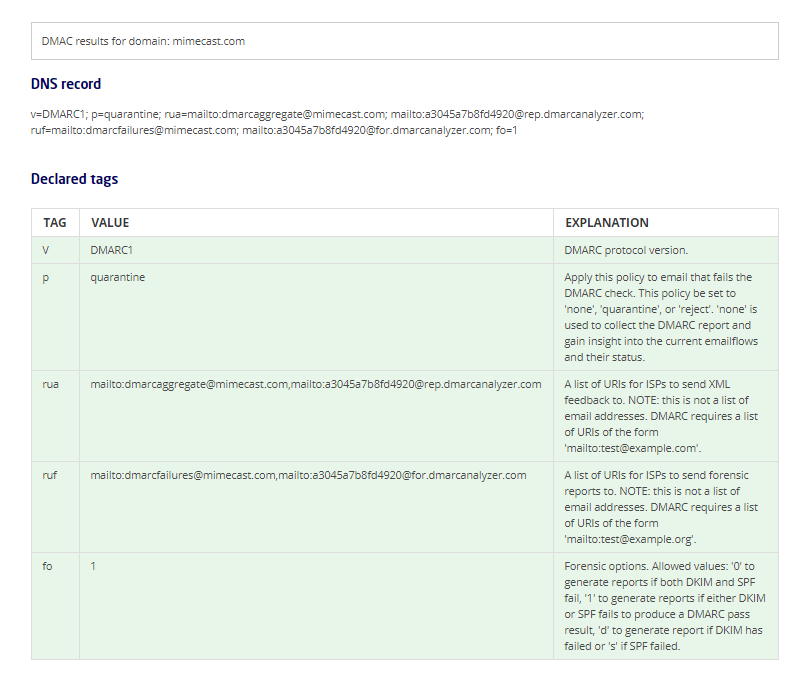Viewport: 803px width, 675px height.
Task: Click 'DMARC protocol version.' explanation
Action: [666, 250]
